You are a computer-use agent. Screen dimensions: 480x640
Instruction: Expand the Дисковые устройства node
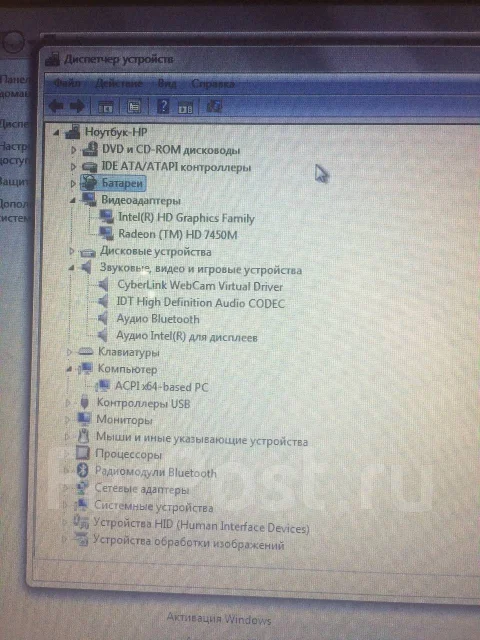pyautogui.click(x=72, y=251)
